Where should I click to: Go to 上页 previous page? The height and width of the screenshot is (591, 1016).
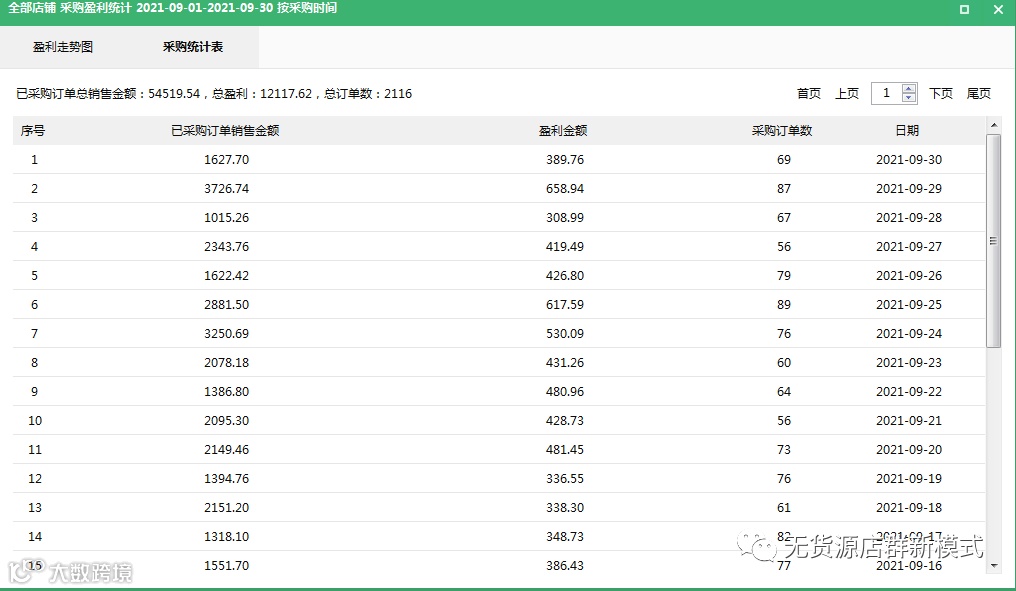point(847,93)
